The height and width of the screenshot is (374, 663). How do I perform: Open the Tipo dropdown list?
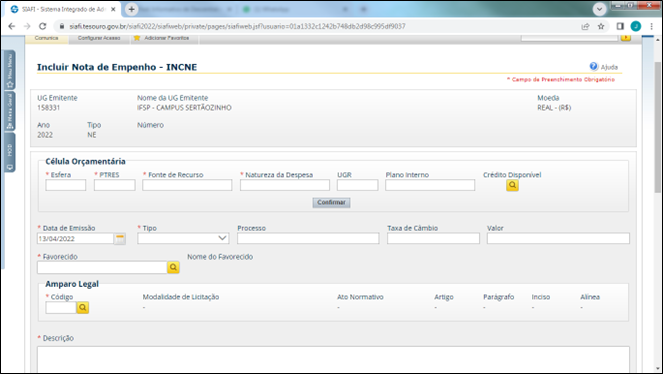click(183, 238)
